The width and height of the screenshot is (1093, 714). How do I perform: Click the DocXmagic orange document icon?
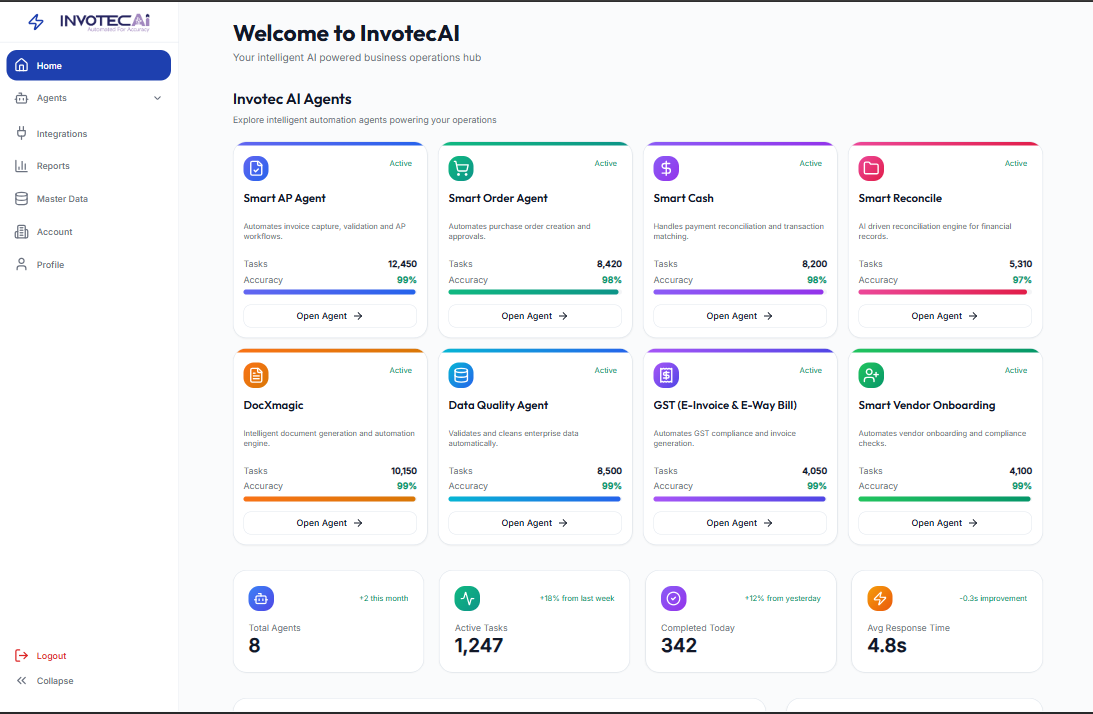pyautogui.click(x=256, y=375)
